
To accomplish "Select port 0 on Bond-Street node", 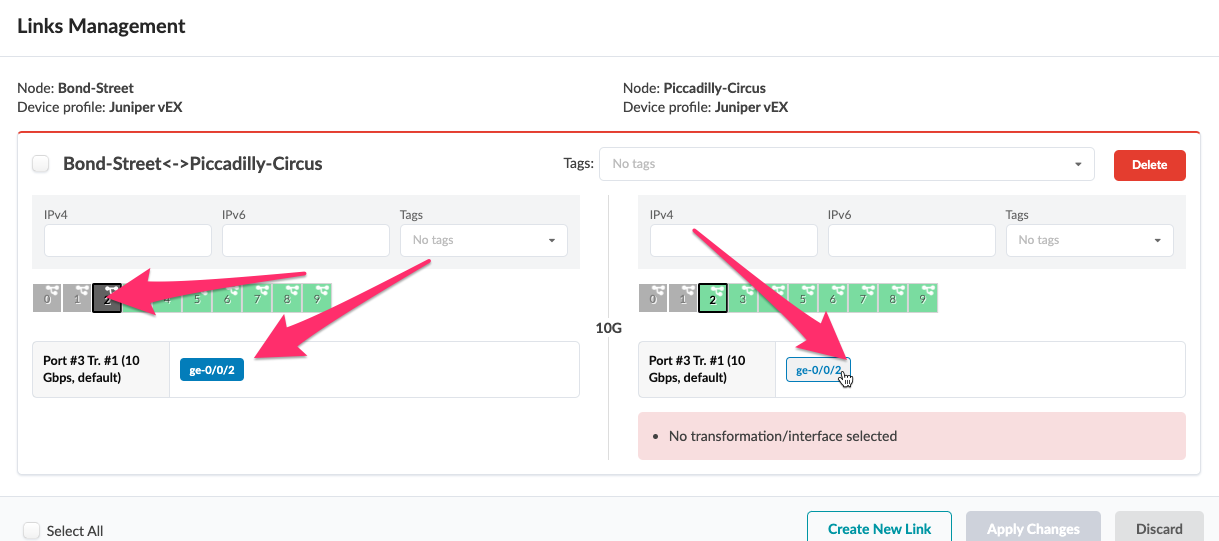I will [x=47, y=298].
